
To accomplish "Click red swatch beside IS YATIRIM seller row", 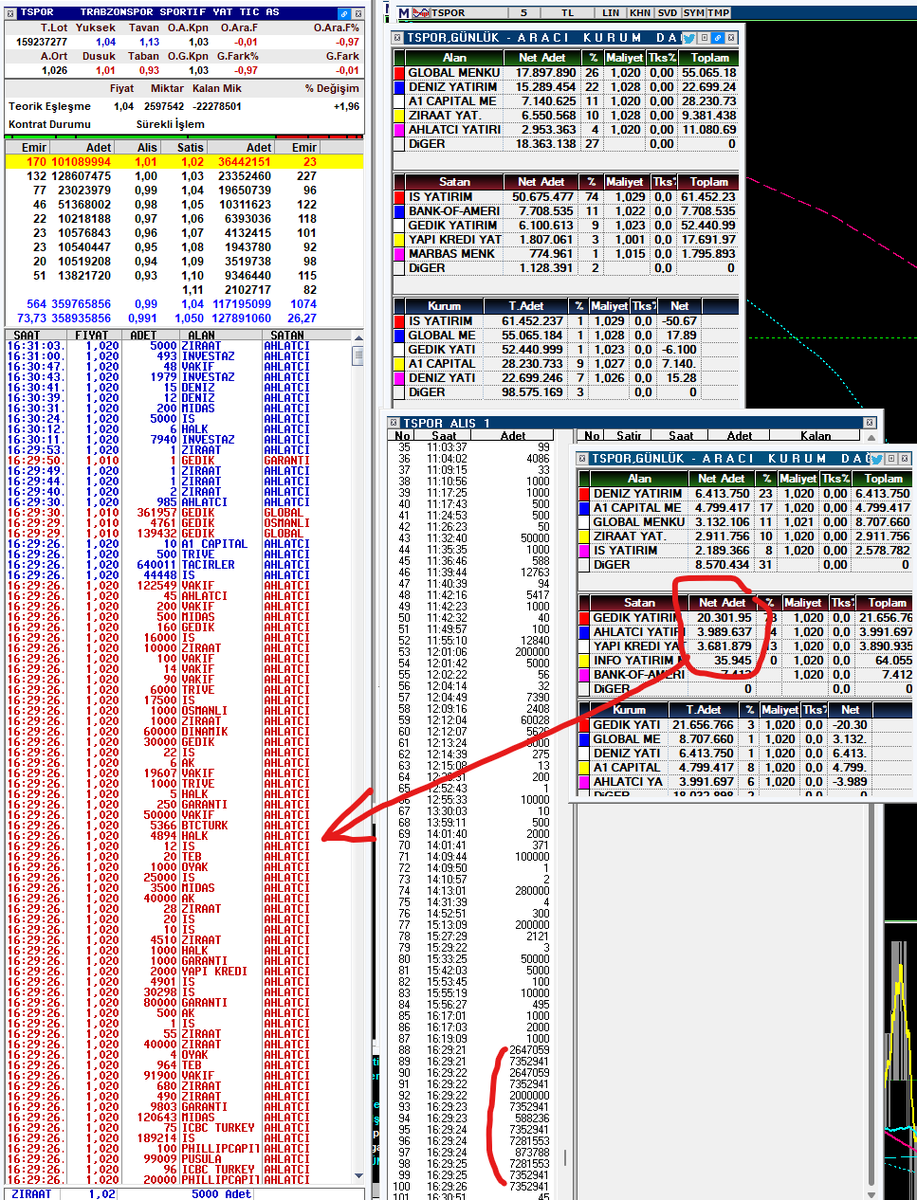I will coord(399,198).
